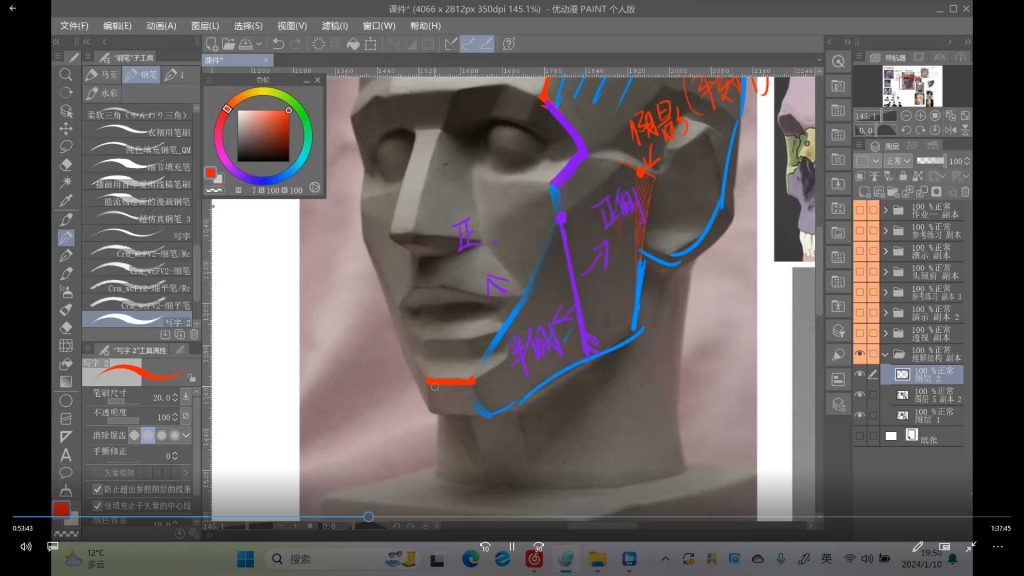Select the magnifier zoom tool
The width and height of the screenshot is (1024, 576).
point(66,74)
